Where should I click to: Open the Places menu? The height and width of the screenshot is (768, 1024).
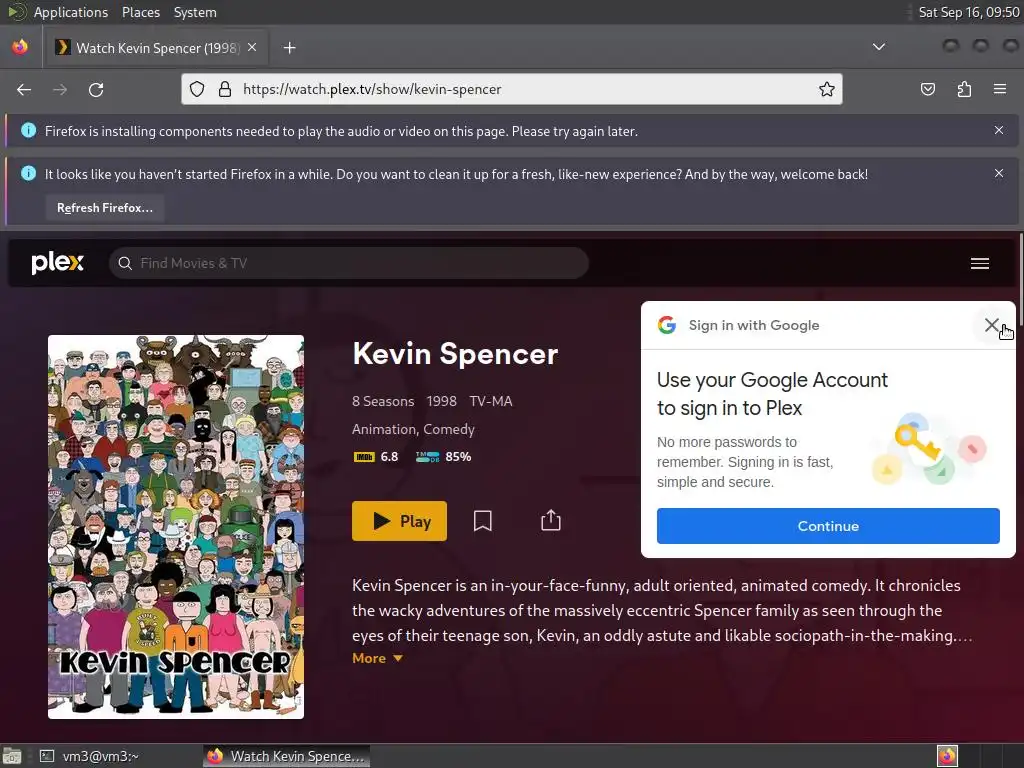tap(140, 12)
